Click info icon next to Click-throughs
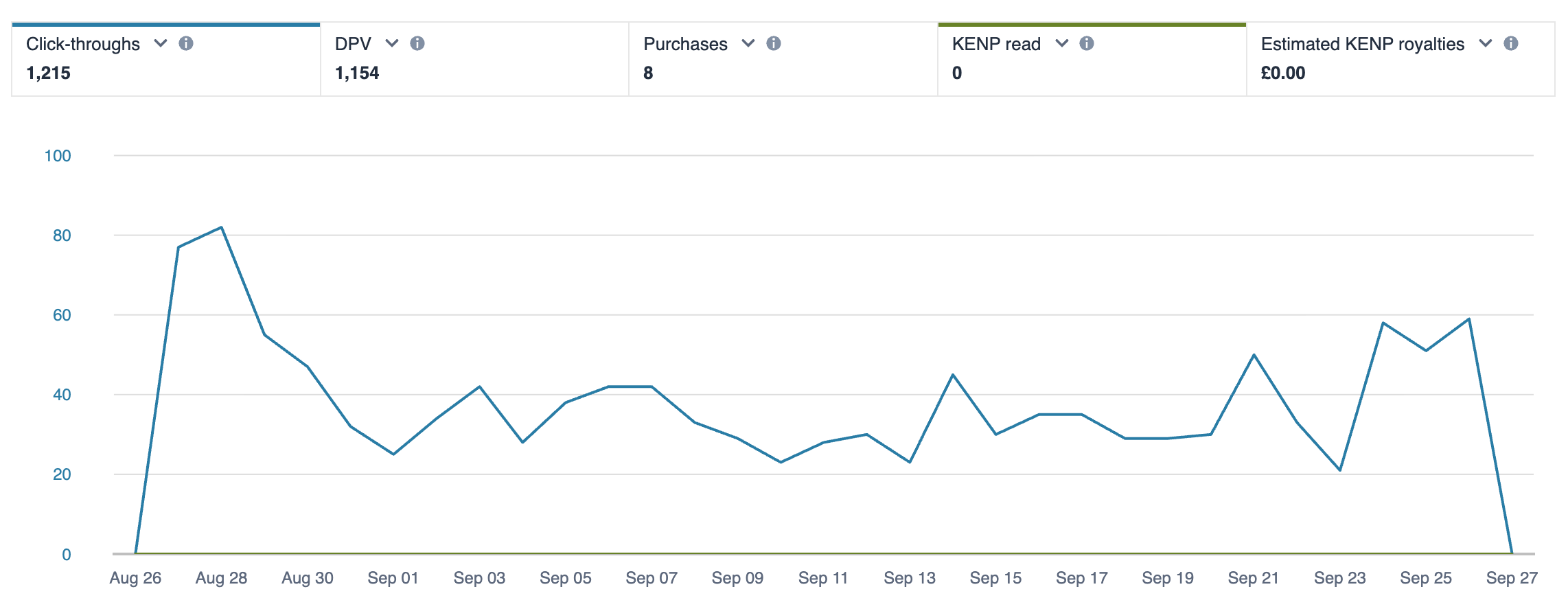1568x600 pixels. point(186,43)
